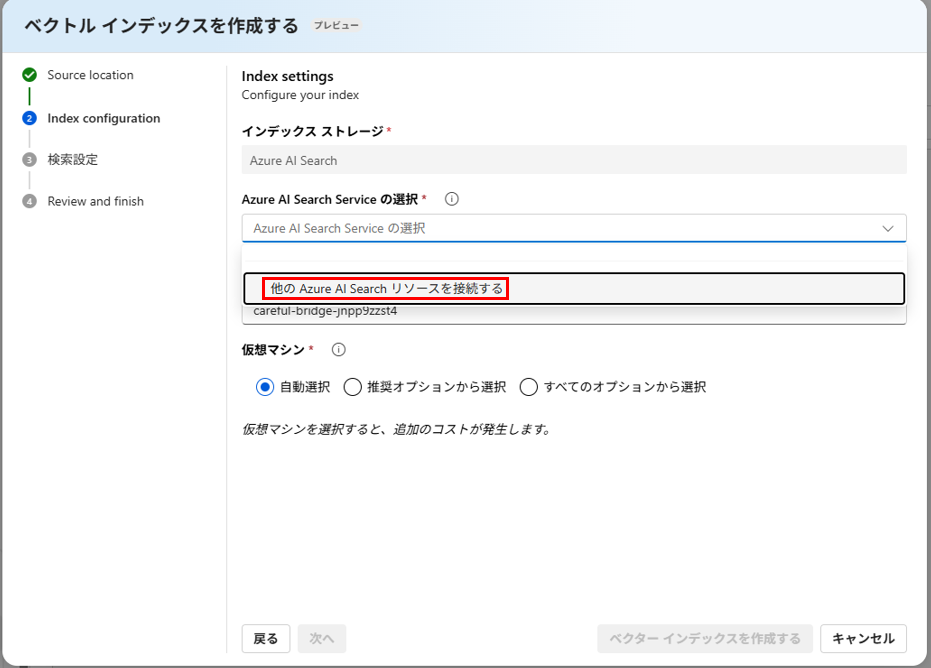This screenshot has width=931, height=668.
Task: Open info icon next to 仮想マシン
Action: [x=338, y=350]
